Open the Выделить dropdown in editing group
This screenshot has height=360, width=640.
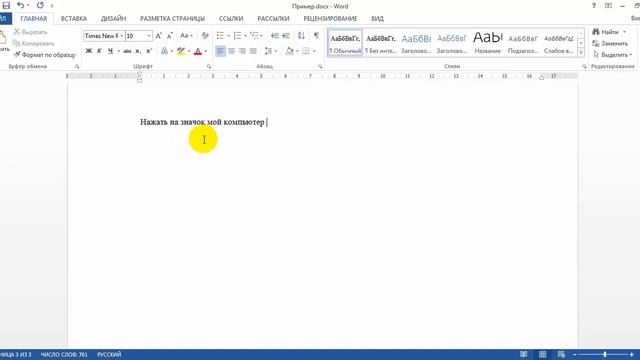pos(613,55)
